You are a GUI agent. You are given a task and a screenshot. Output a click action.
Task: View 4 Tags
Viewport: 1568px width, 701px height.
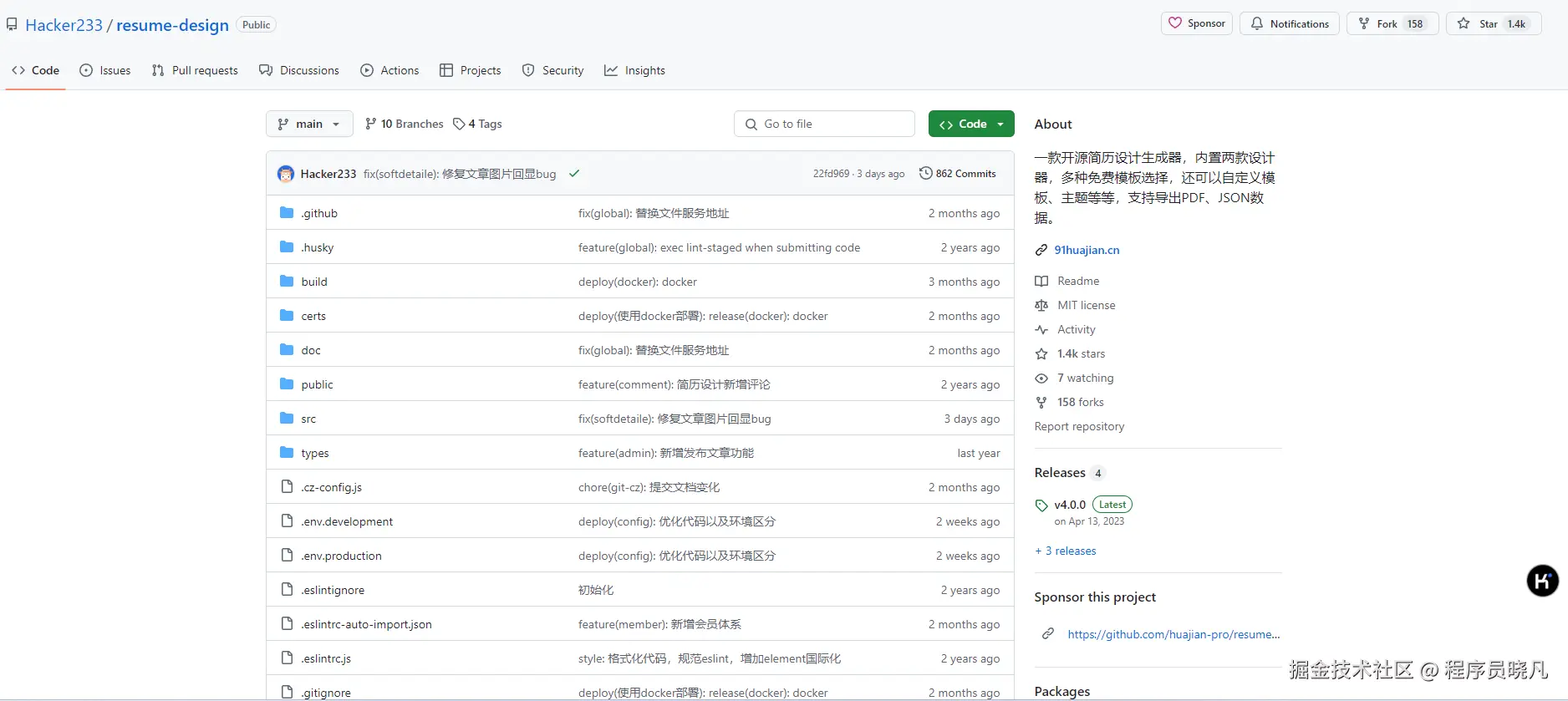(477, 124)
